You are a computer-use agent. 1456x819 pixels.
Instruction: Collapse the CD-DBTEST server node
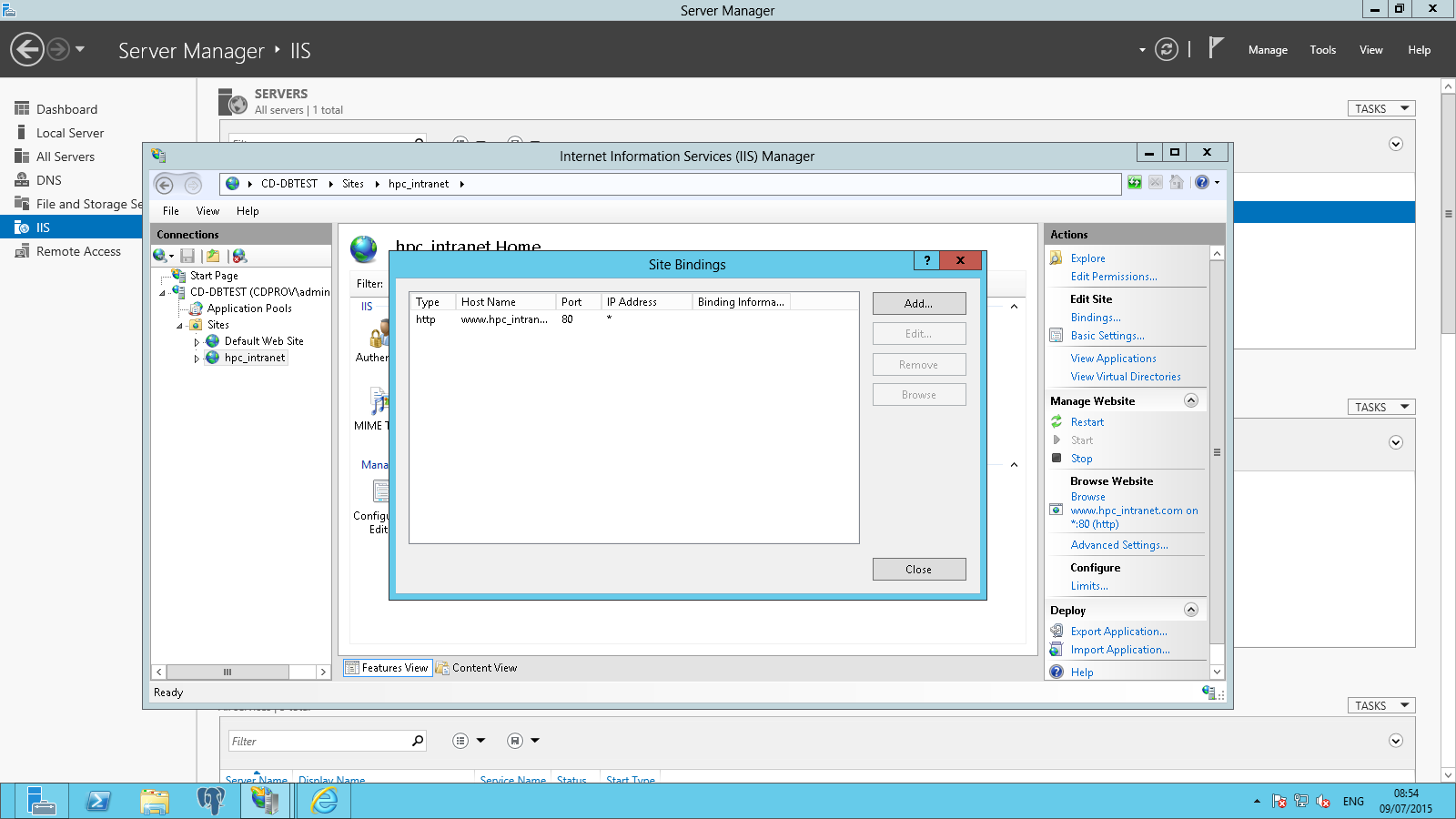163,292
